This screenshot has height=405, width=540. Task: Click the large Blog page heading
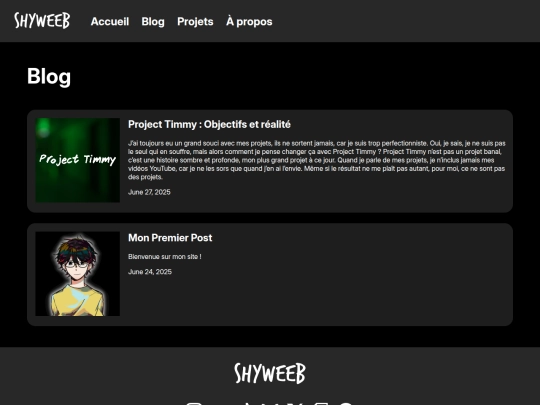[49, 76]
